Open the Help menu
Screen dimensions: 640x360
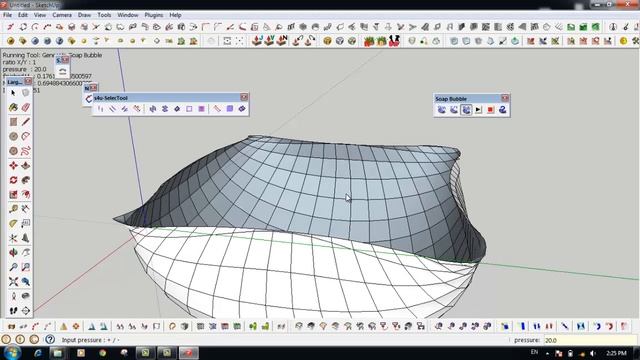coord(175,15)
